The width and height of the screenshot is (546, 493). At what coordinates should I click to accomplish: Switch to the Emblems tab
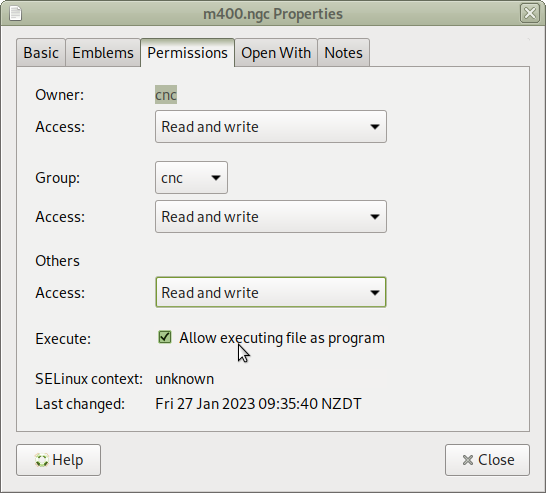click(x=103, y=53)
